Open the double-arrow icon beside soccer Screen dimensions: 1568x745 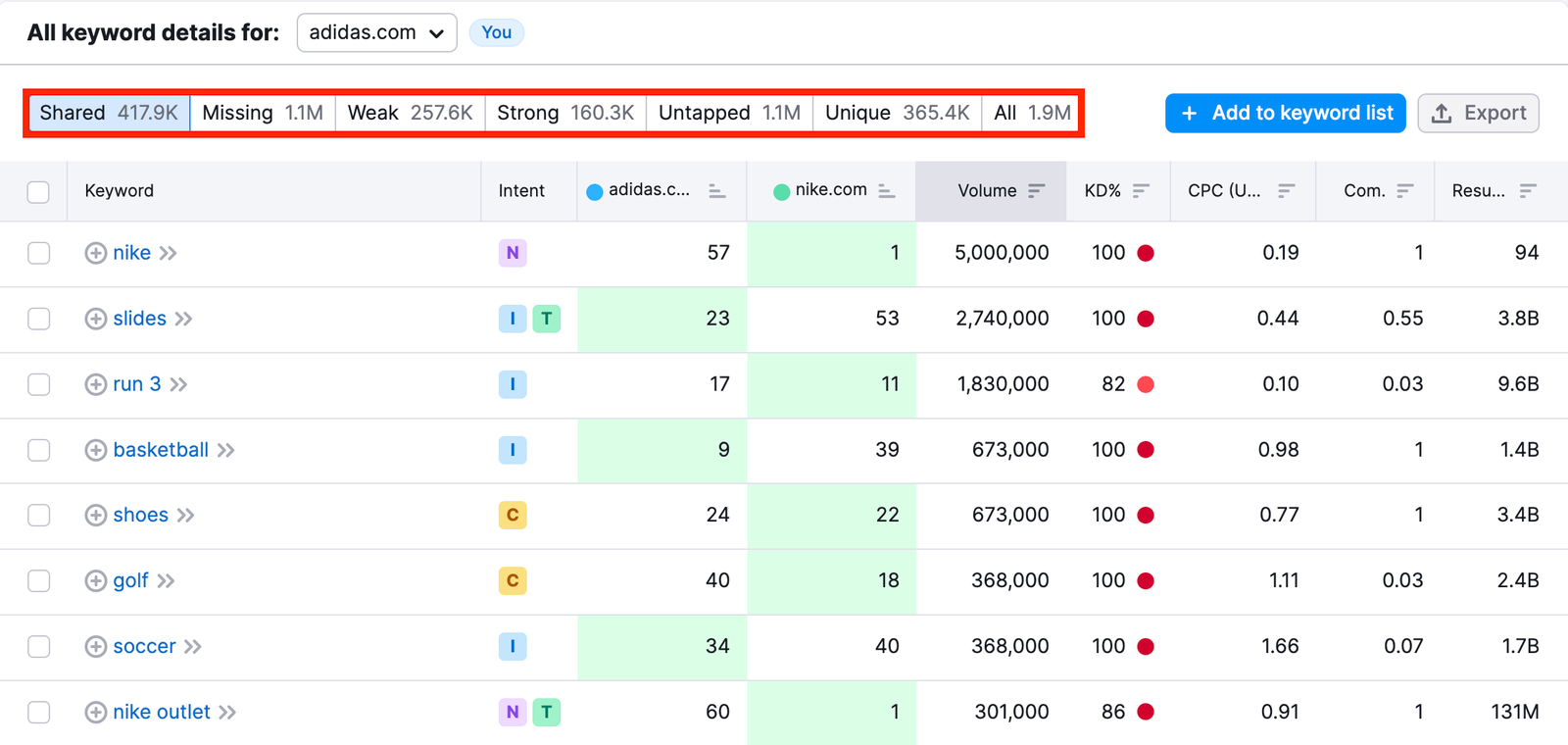193,646
